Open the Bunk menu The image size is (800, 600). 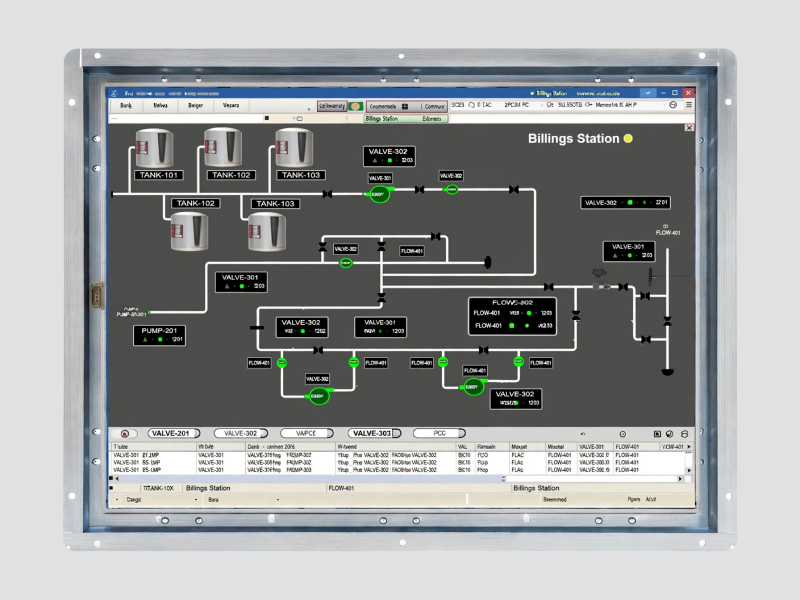tap(126, 106)
